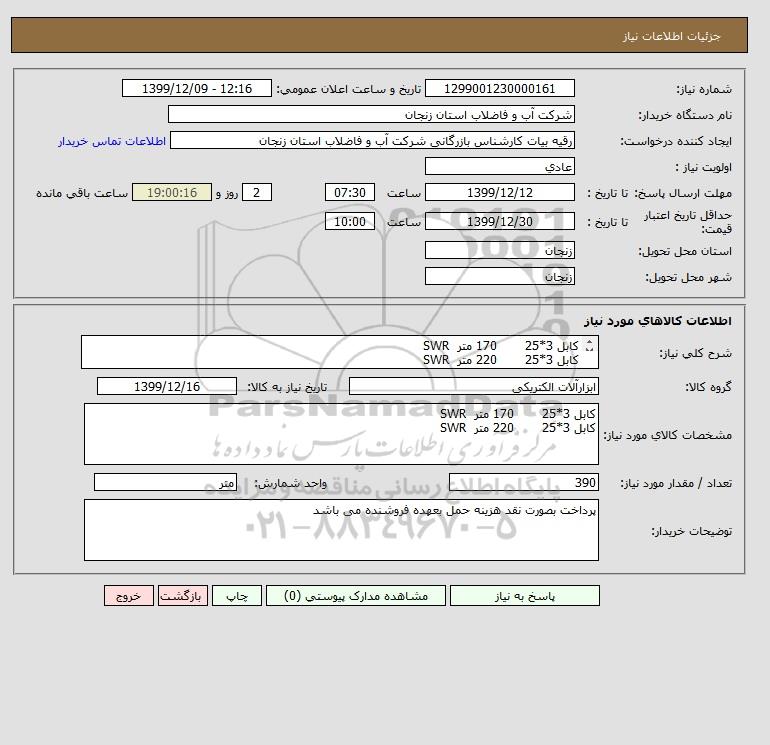Click the announcement date field 1399/12/09 - 12:16
Image resolution: width=770 pixels, height=745 pixels.
[x=196, y=88]
